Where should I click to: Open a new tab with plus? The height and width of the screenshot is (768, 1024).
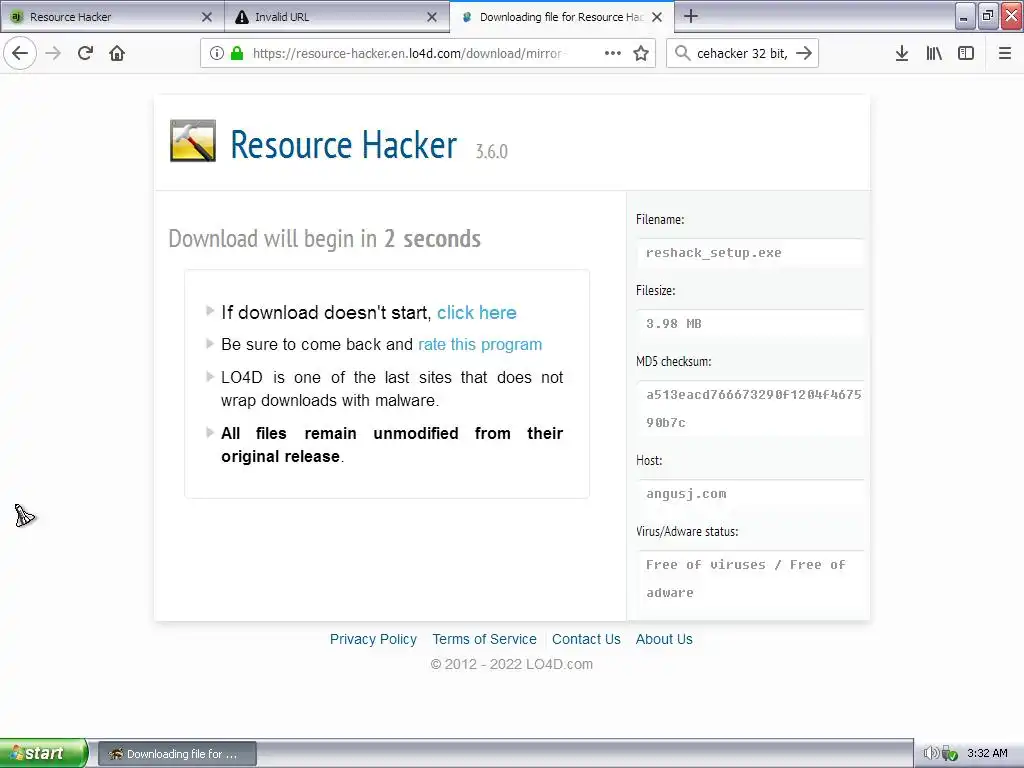[x=691, y=16]
